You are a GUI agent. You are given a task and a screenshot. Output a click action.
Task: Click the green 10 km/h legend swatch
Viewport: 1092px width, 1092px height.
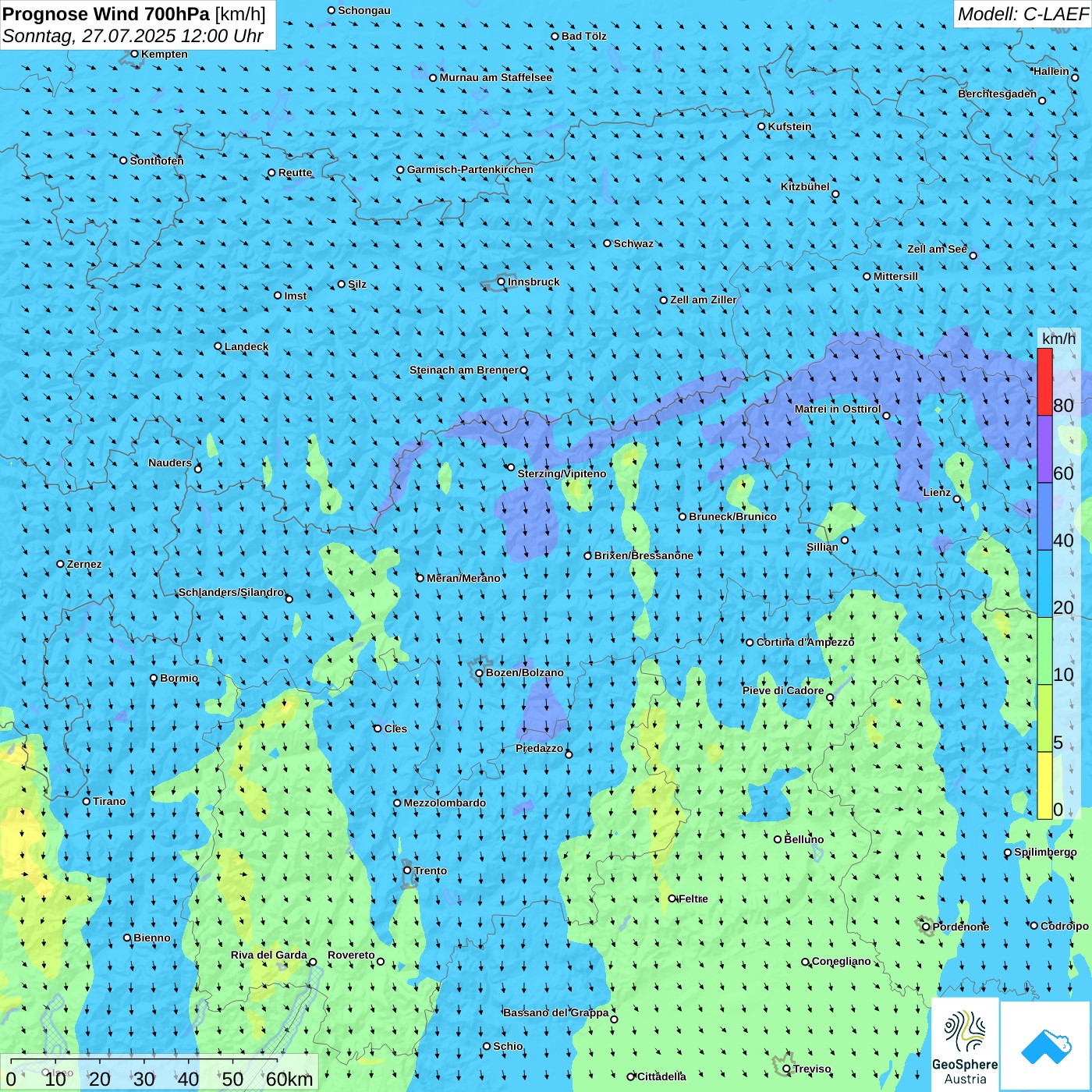(x=1044, y=651)
